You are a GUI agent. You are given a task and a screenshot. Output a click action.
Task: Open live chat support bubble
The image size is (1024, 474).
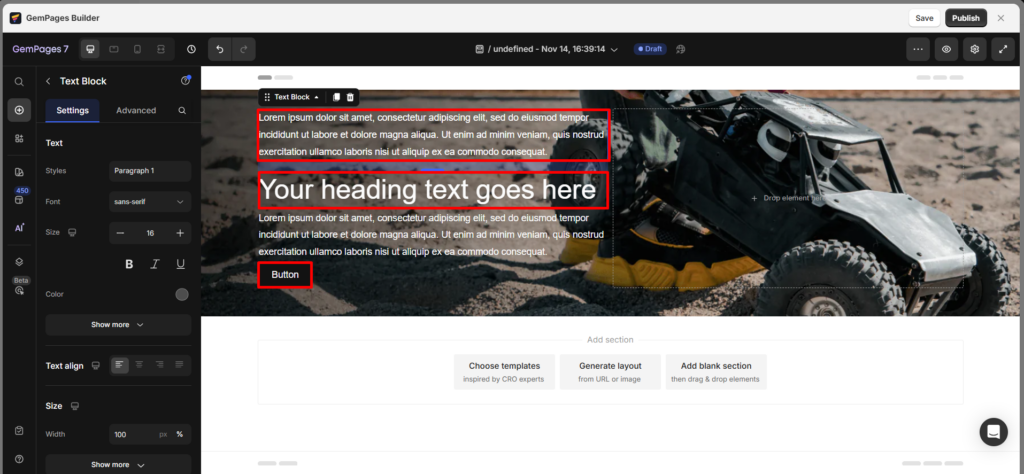click(993, 431)
